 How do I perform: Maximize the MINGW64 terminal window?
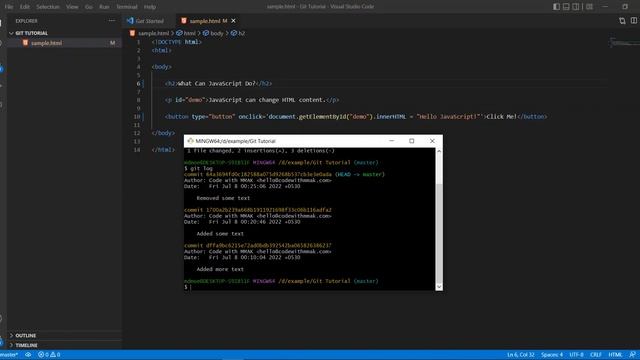click(x=411, y=141)
